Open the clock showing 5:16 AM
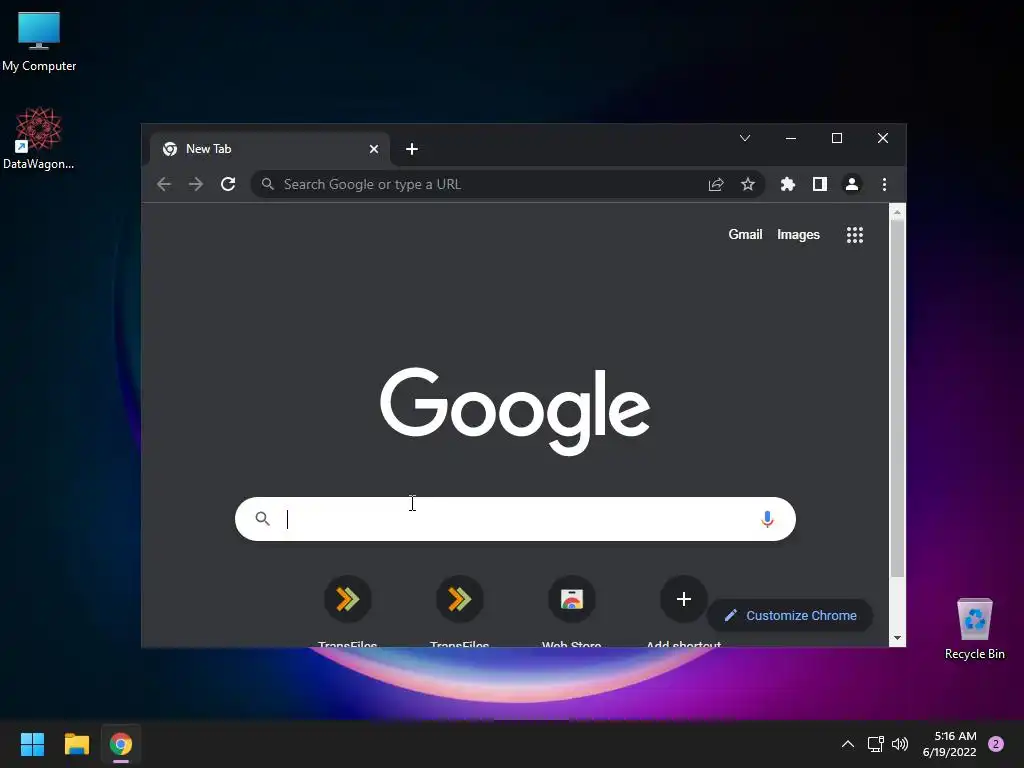Viewport: 1024px width, 768px height. point(950,744)
